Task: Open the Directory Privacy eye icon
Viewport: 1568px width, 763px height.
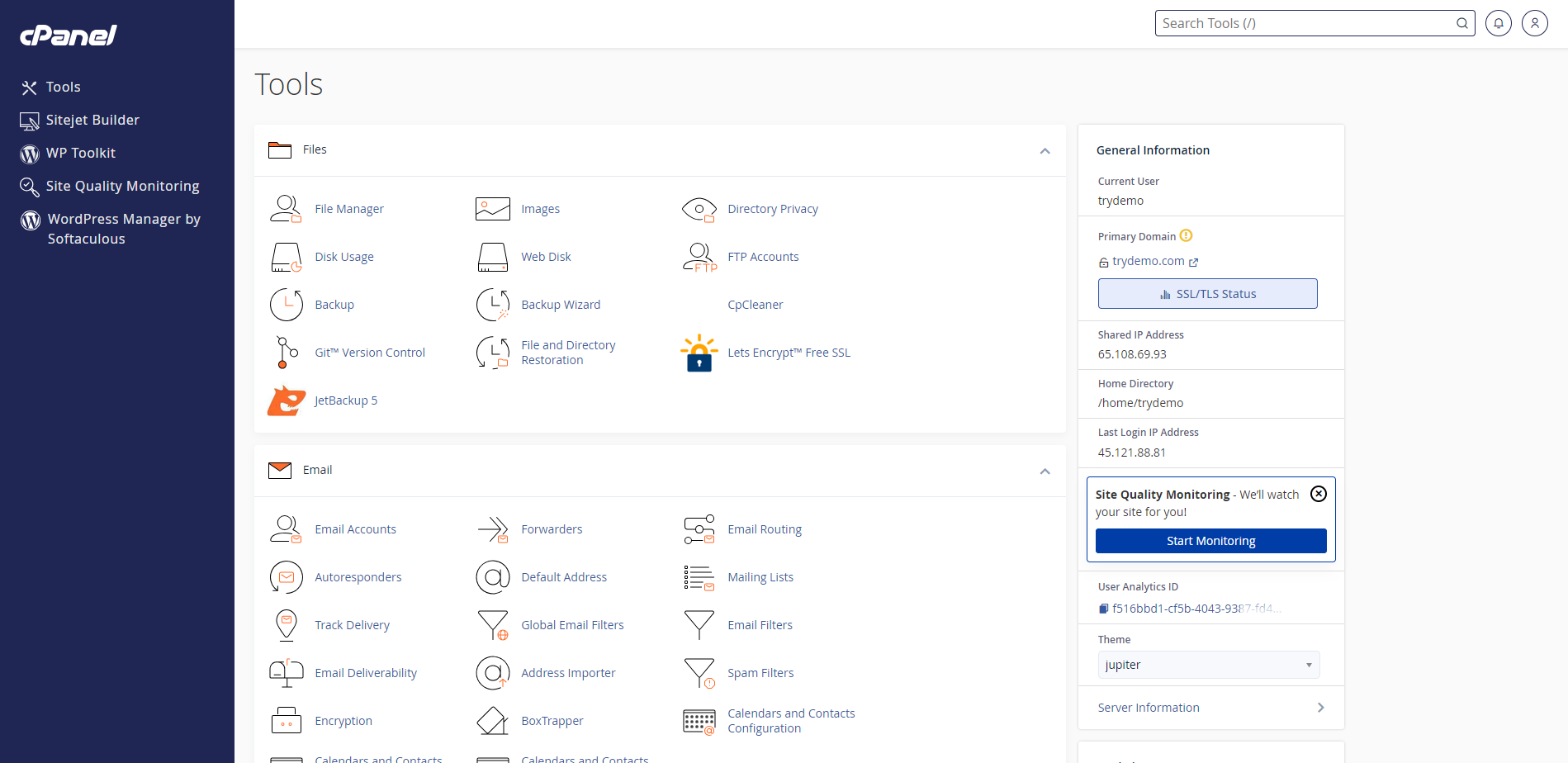Action: [x=699, y=209]
